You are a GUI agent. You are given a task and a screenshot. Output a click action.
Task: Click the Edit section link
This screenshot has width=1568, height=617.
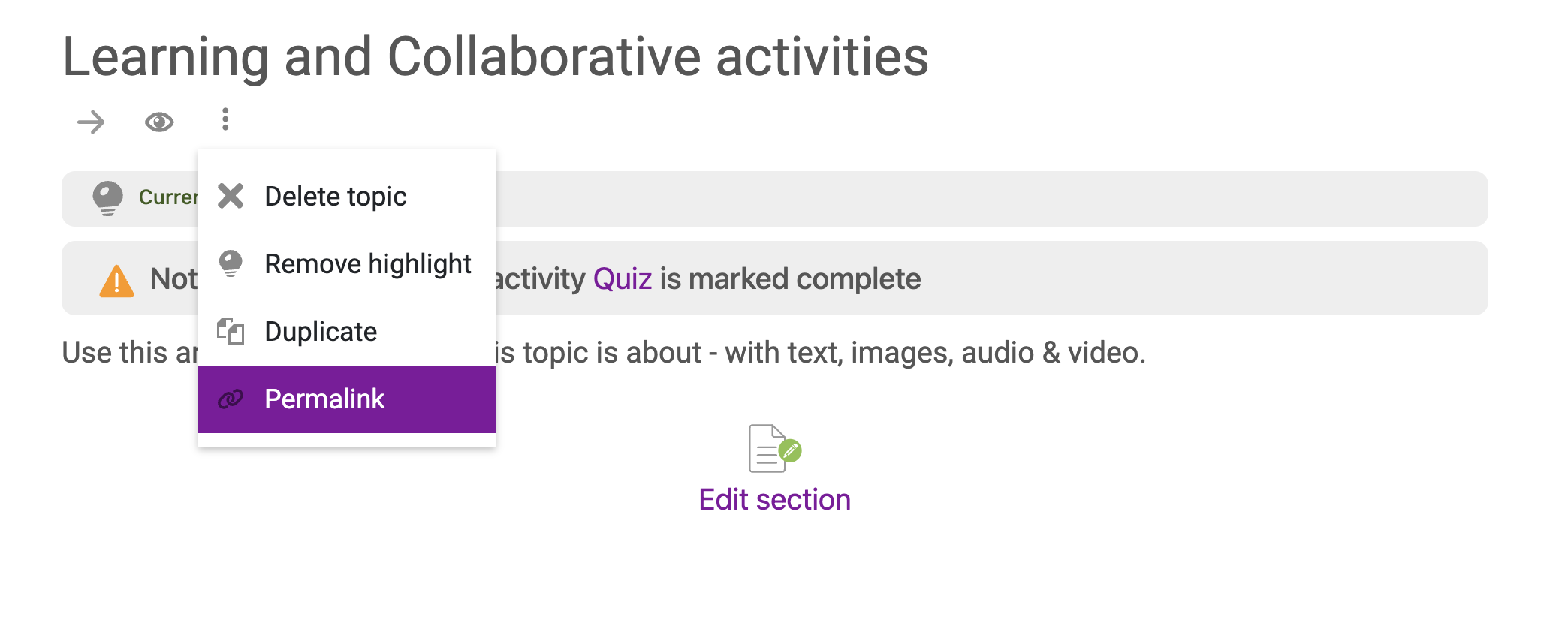tap(774, 500)
